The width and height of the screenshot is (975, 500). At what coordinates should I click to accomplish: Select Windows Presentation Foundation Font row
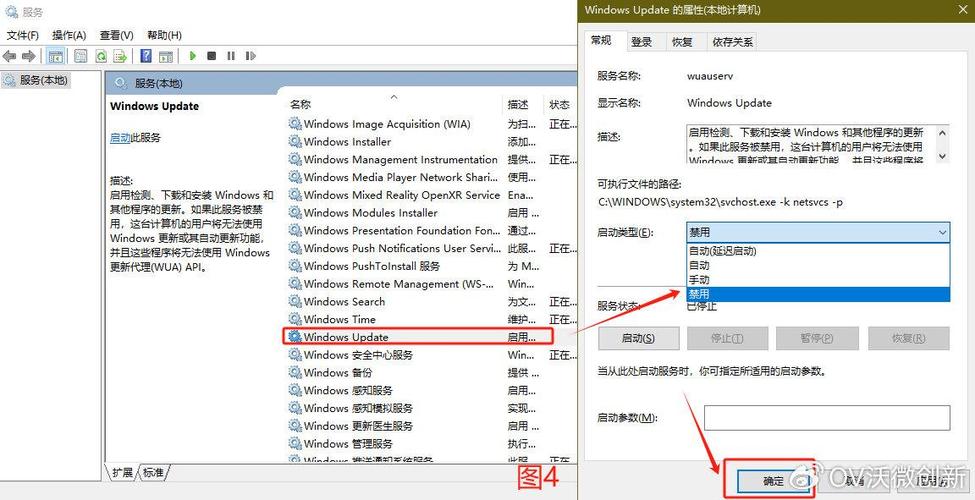pos(432,231)
